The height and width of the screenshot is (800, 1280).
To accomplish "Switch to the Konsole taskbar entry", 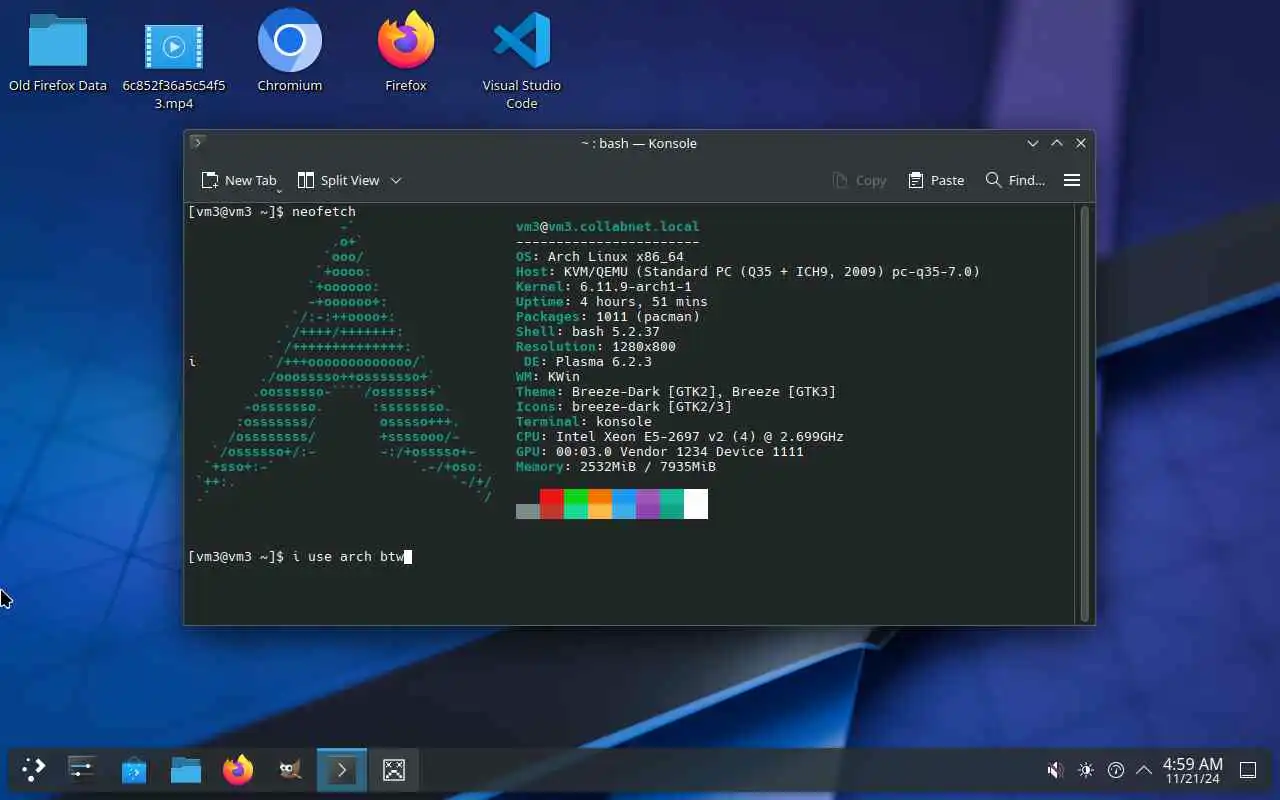I will 342,769.
